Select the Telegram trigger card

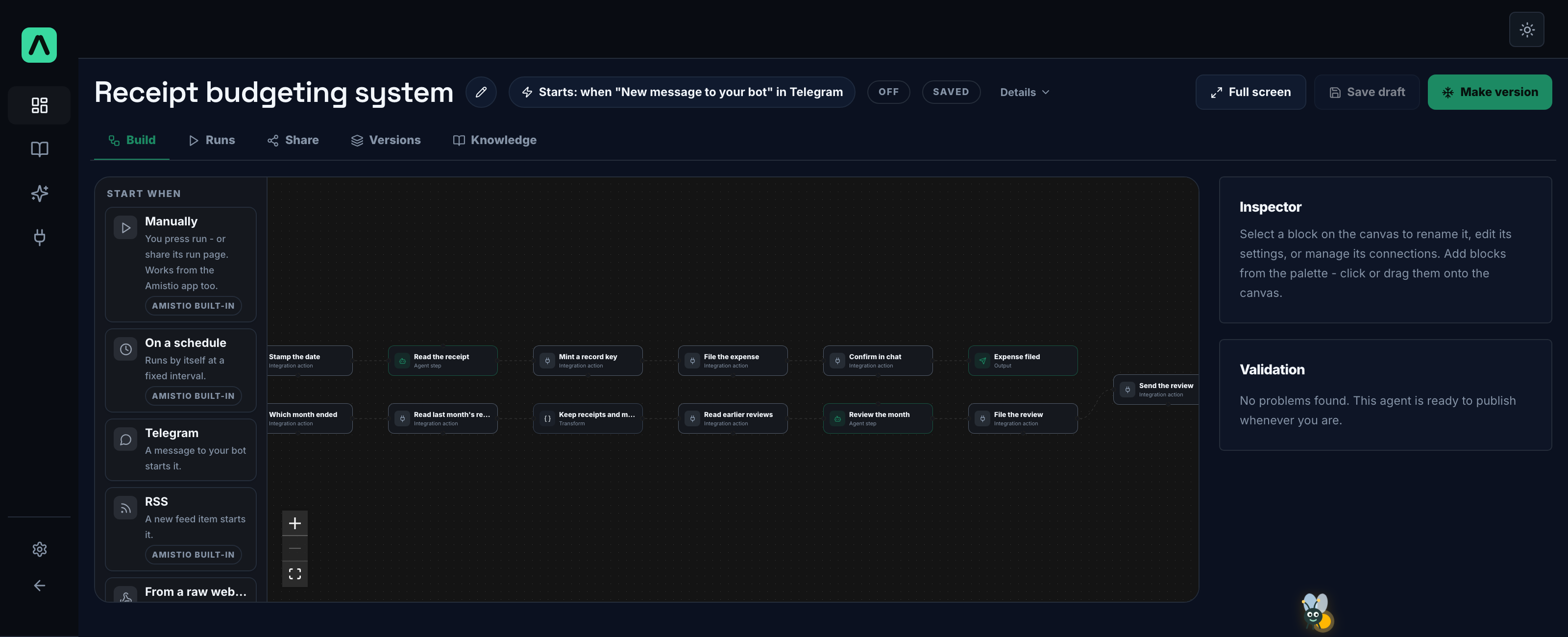click(180, 449)
